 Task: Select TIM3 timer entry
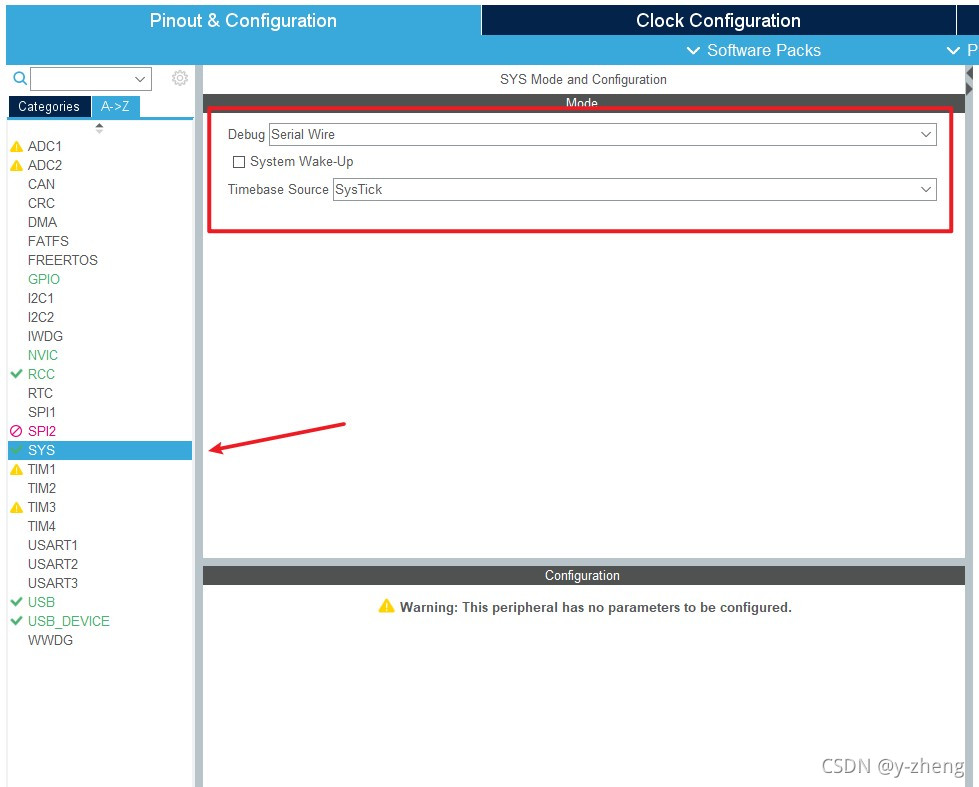pyautogui.click(x=42, y=507)
